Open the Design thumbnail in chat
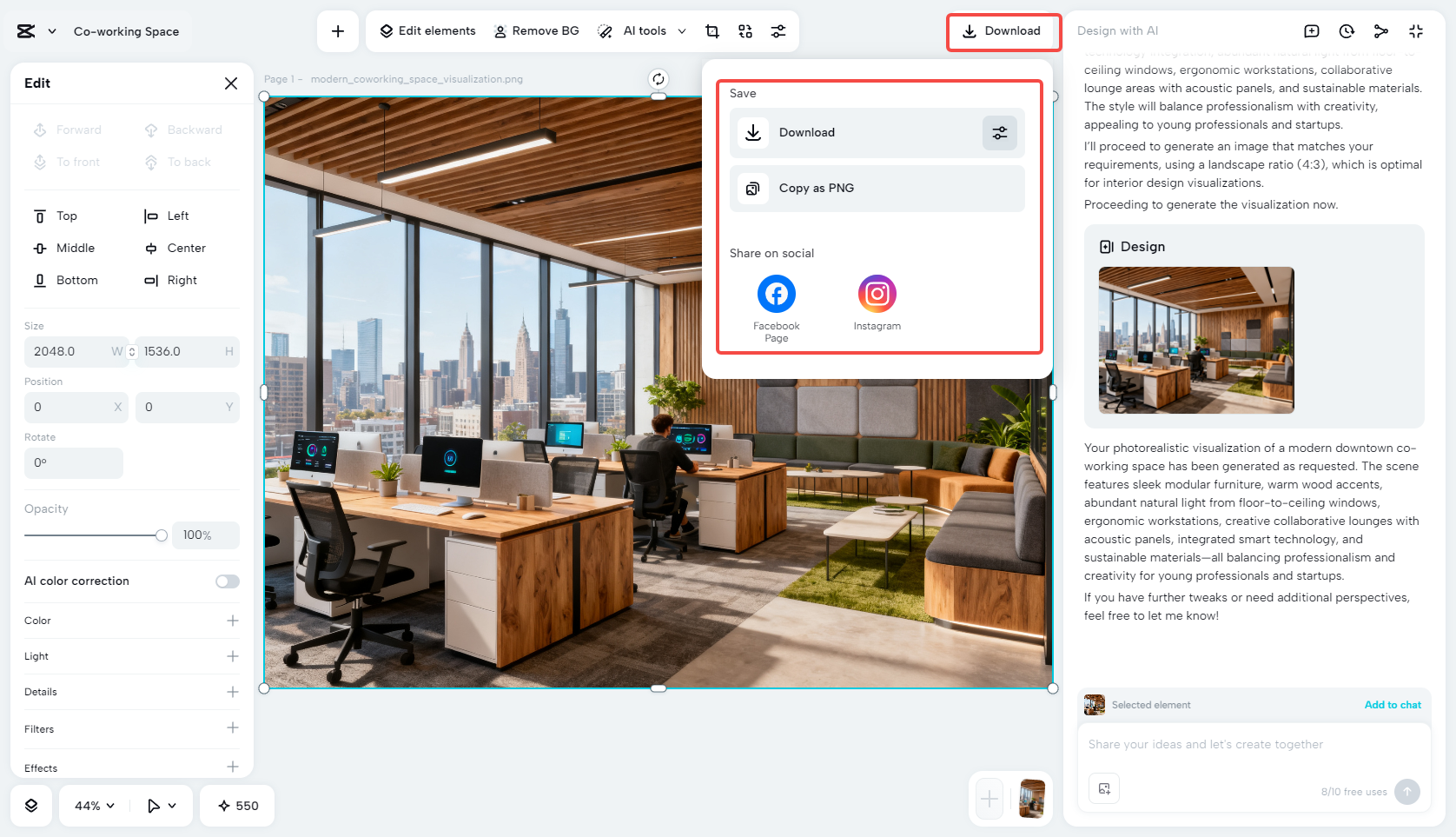This screenshot has width=1456, height=837. [x=1196, y=340]
